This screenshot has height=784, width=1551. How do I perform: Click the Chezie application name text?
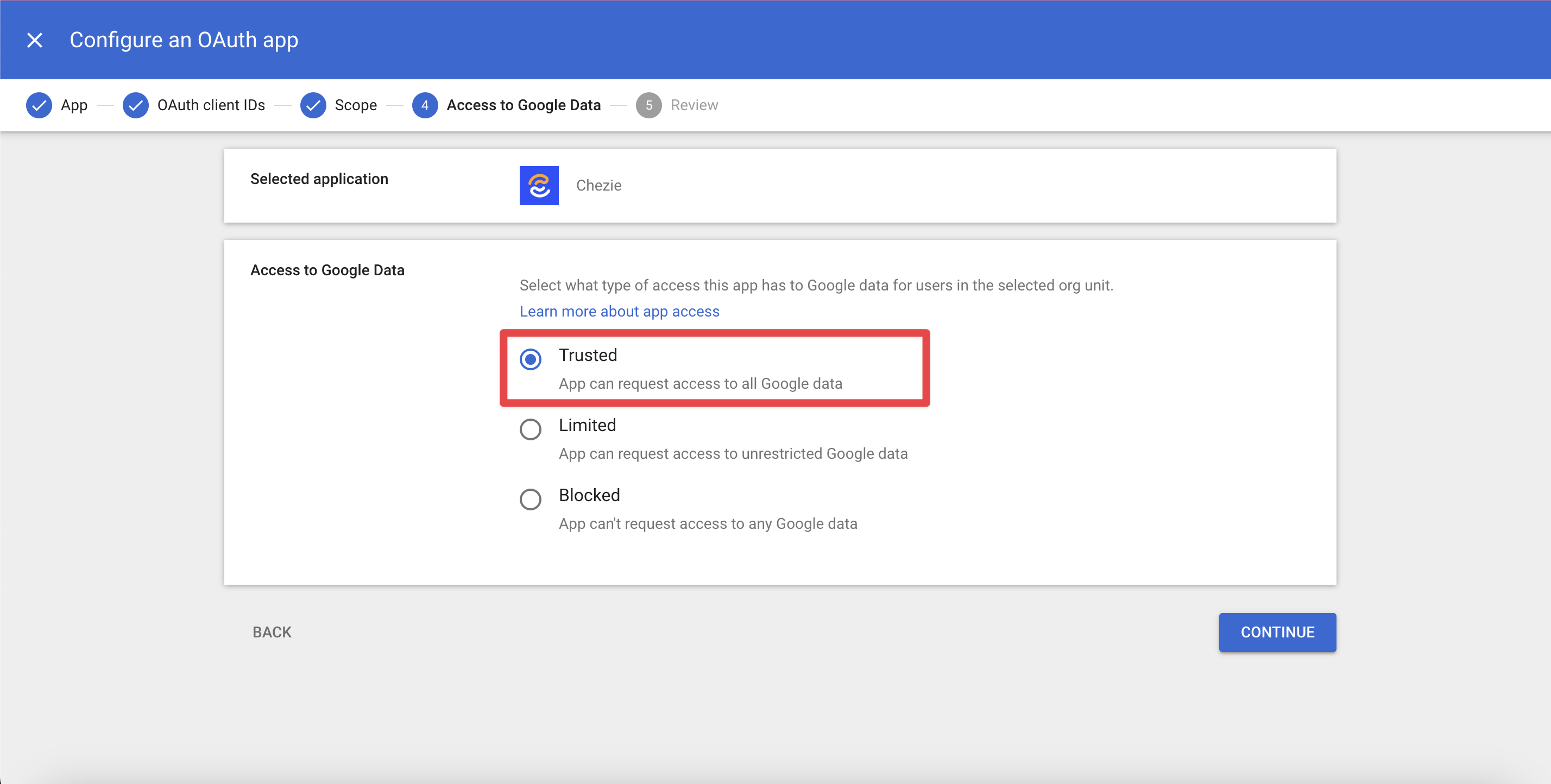click(598, 186)
